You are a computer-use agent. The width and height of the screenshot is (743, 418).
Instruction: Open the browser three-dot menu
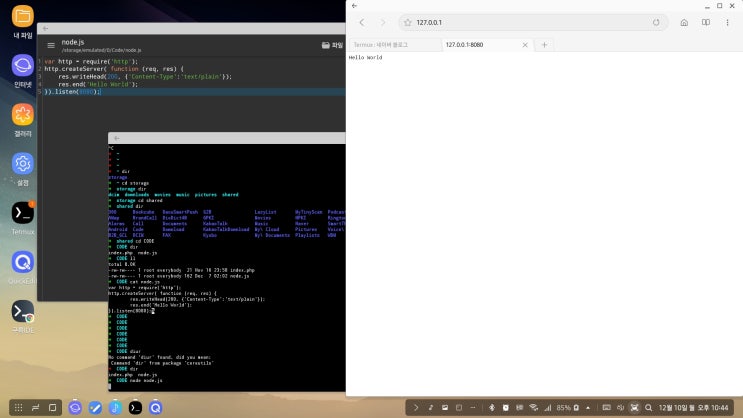coord(727,22)
